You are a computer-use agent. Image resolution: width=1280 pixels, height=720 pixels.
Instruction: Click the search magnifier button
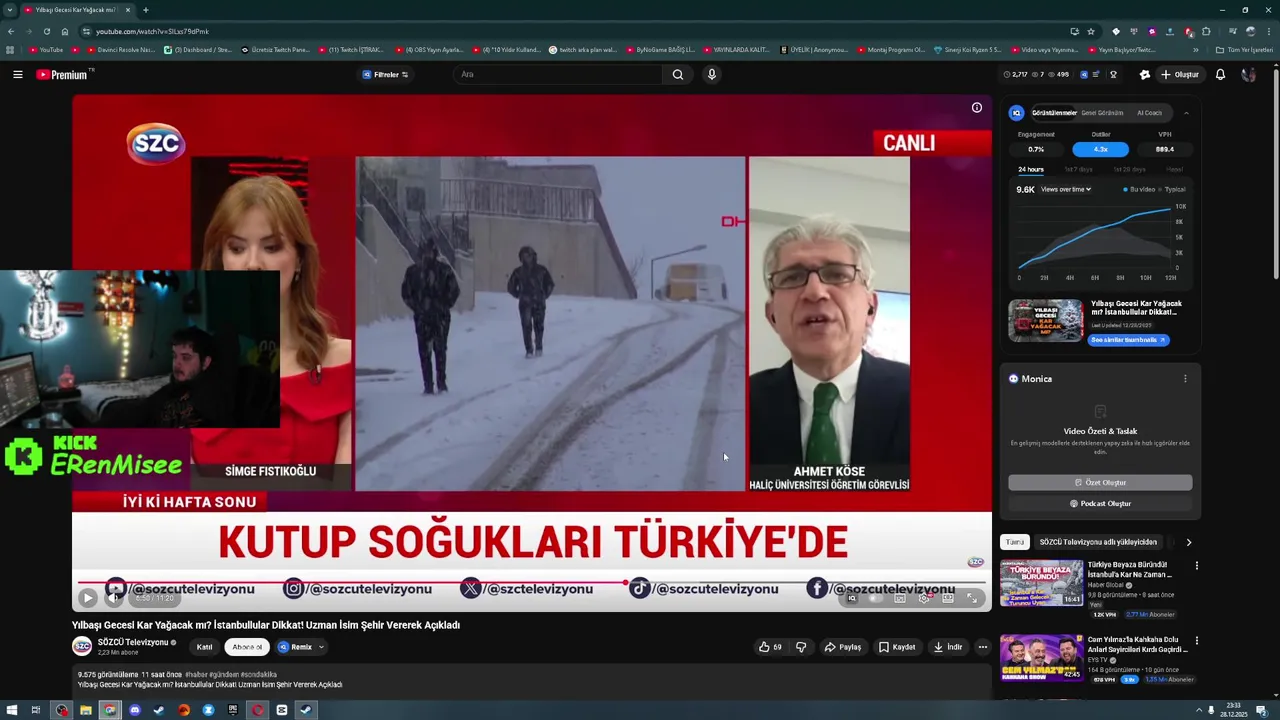pyautogui.click(x=678, y=74)
